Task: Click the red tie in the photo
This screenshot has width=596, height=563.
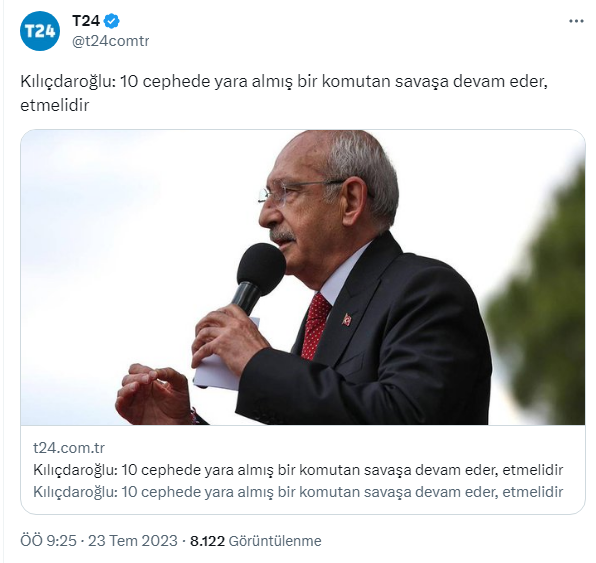Action: tap(315, 327)
